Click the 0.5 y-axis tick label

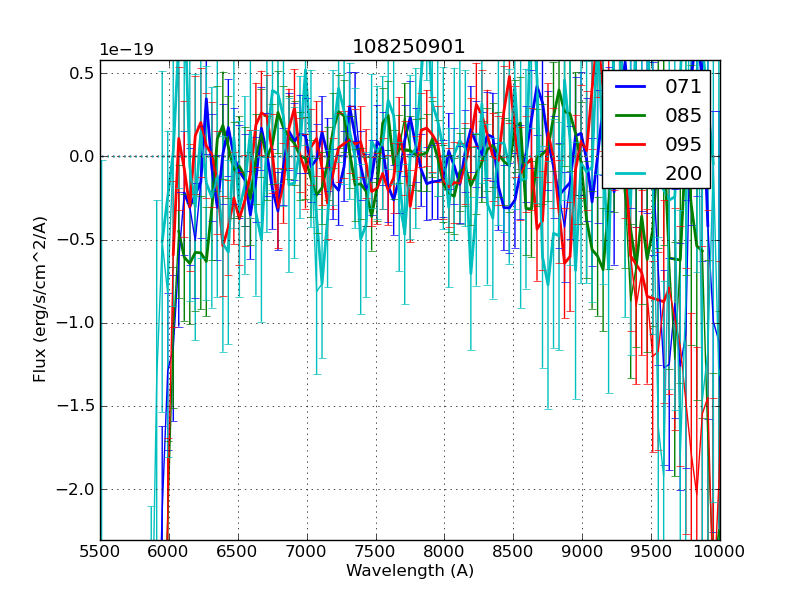click(81, 73)
